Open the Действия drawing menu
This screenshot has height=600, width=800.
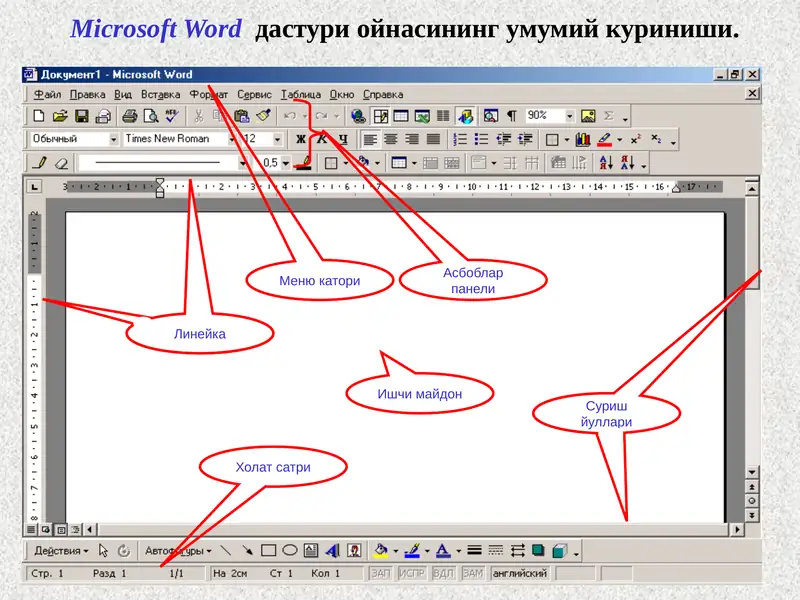click(61, 551)
